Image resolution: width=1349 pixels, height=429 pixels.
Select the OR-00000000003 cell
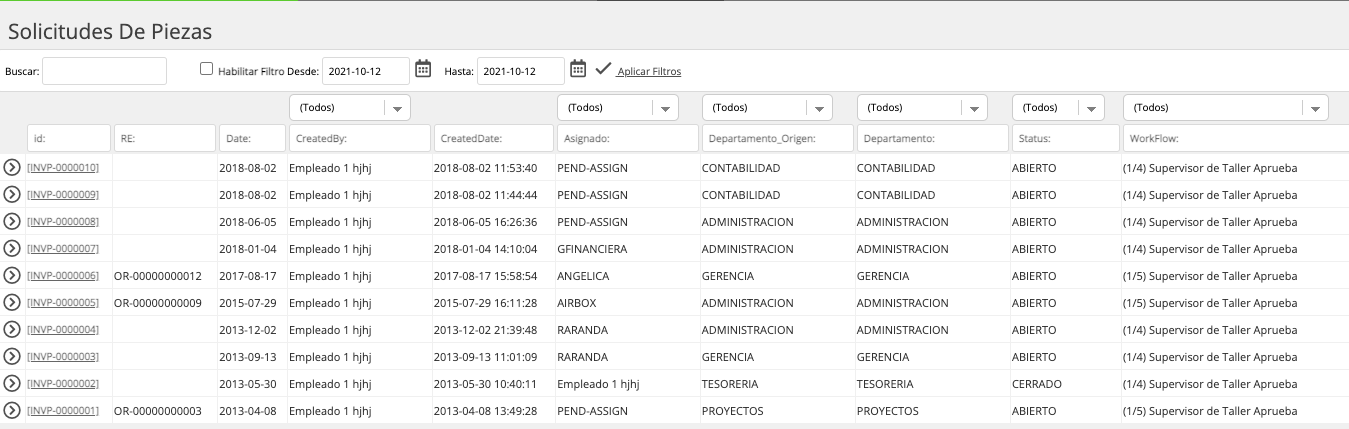coord(158,411)
